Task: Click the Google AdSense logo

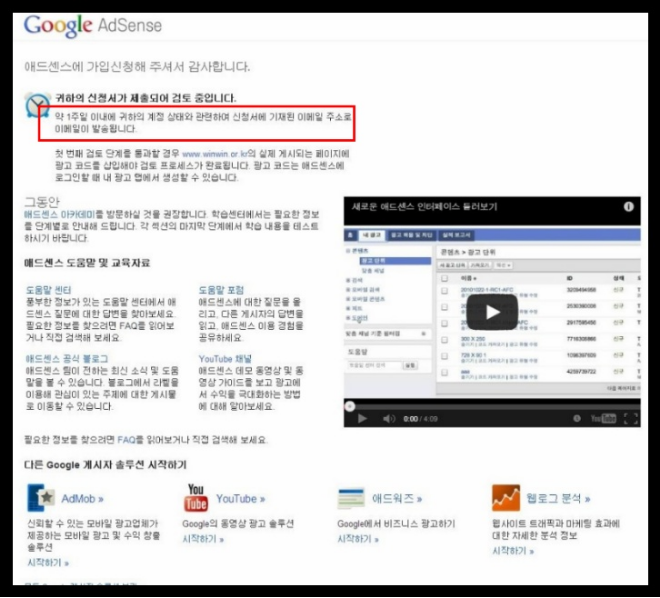Action: 93,26
